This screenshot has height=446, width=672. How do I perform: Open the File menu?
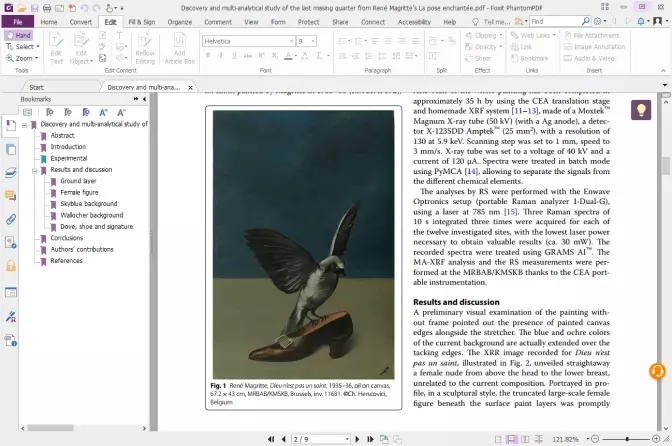point(18,22)
